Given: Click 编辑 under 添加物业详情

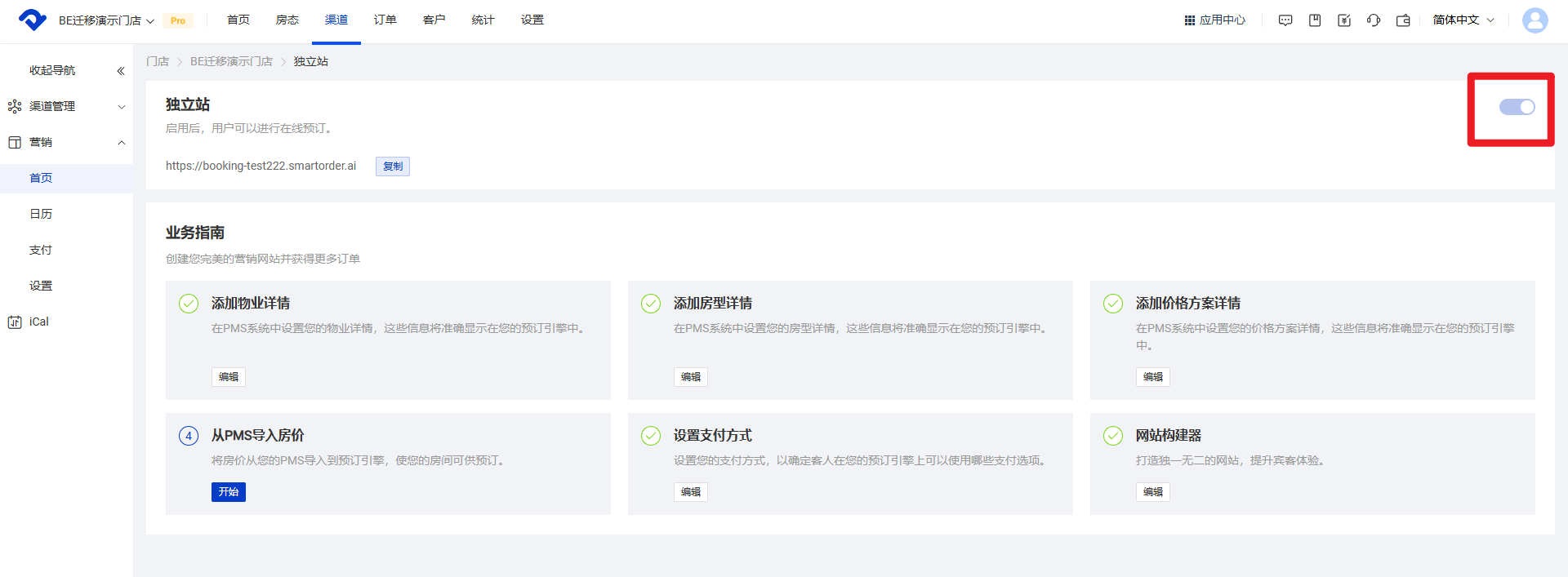Looking at the screenshot, I should coord(229,377).
